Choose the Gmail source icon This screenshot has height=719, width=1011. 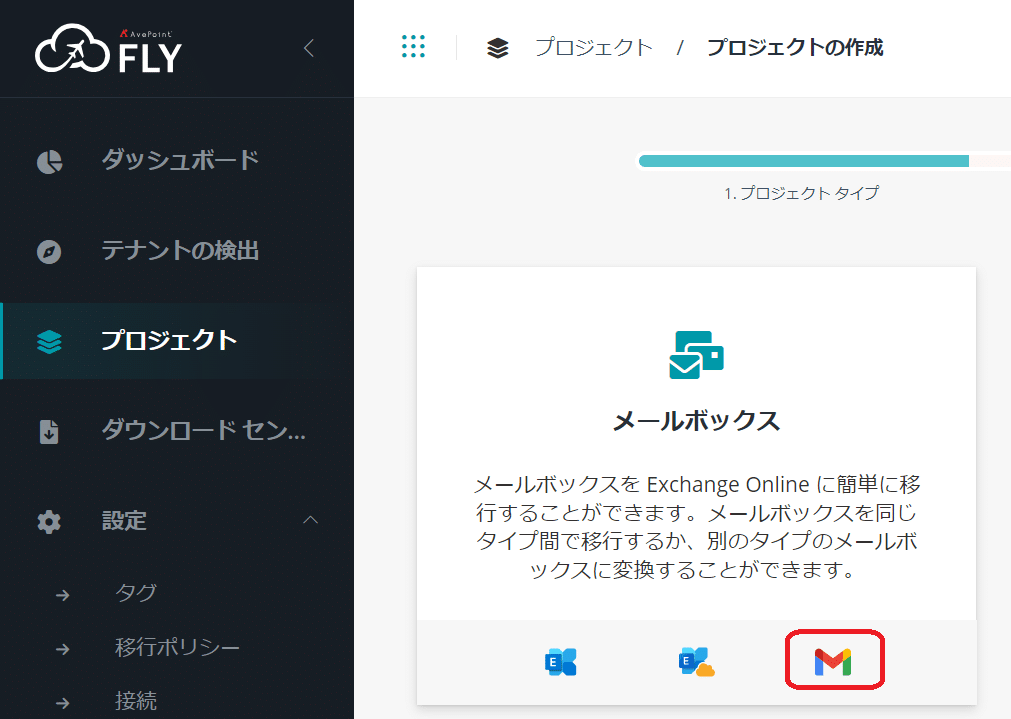[833, 662]
